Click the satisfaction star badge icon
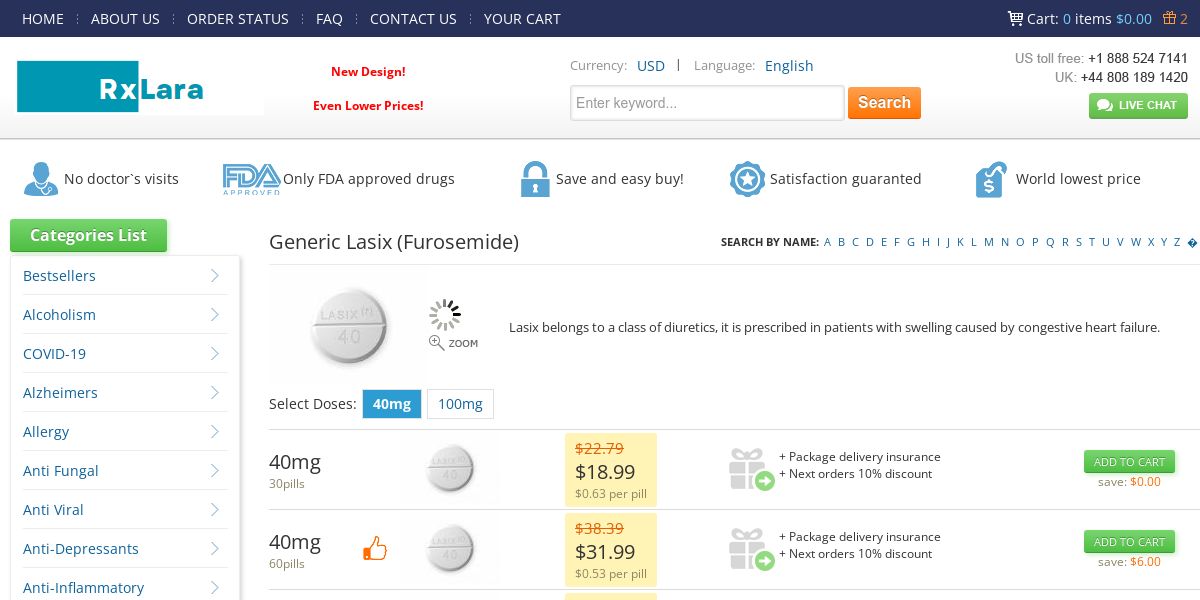1200x600 pixels. click(747, 179)
